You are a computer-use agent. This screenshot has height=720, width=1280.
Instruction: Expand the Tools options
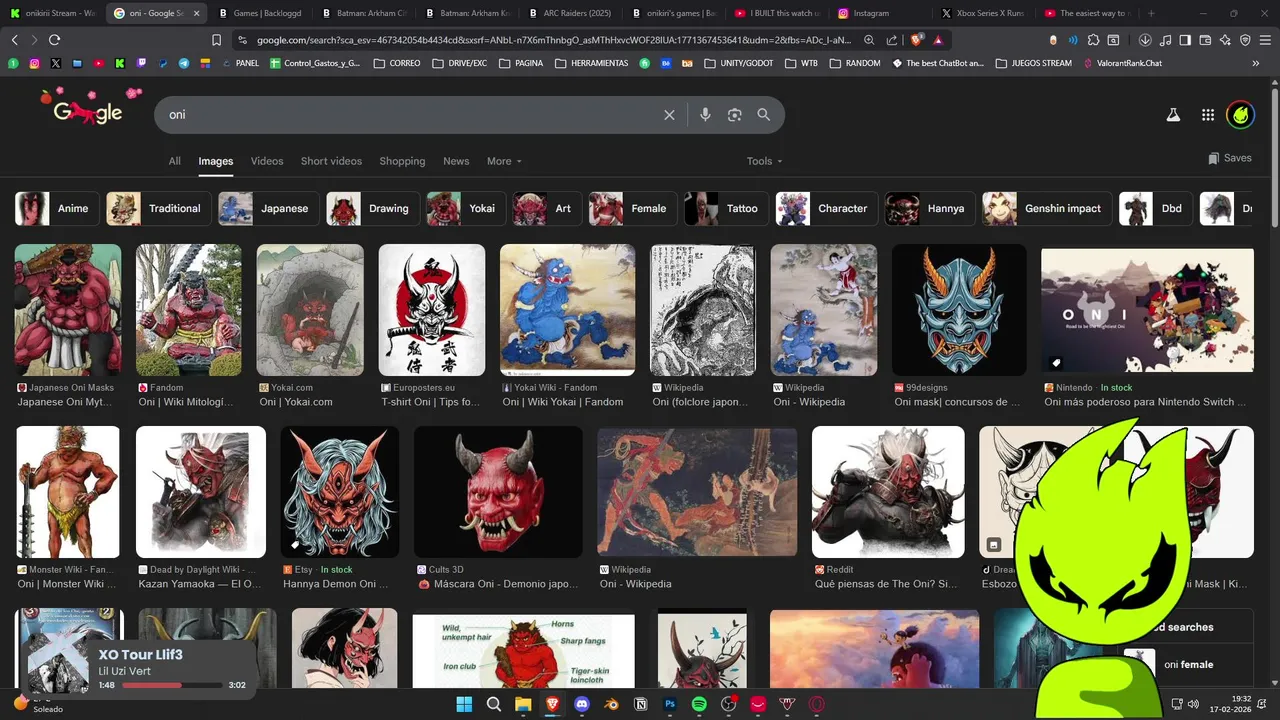point(765,161)
